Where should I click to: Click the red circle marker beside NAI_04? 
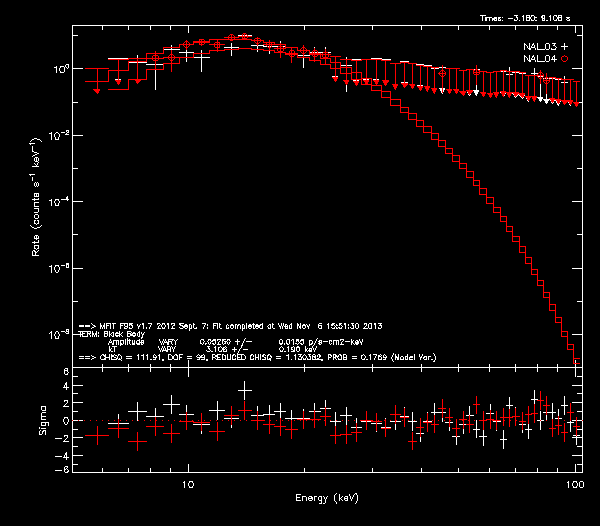(x=564, y=60)
